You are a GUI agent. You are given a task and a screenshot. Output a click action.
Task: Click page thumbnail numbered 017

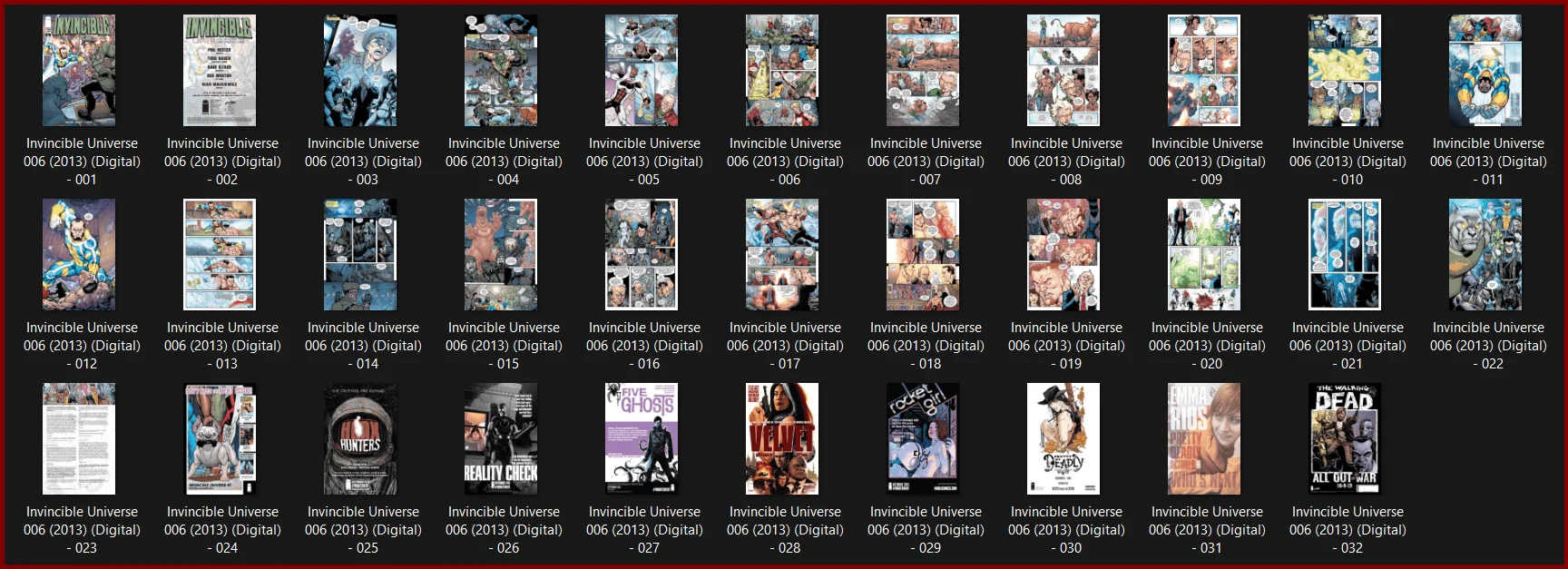(x=782, y=255)
